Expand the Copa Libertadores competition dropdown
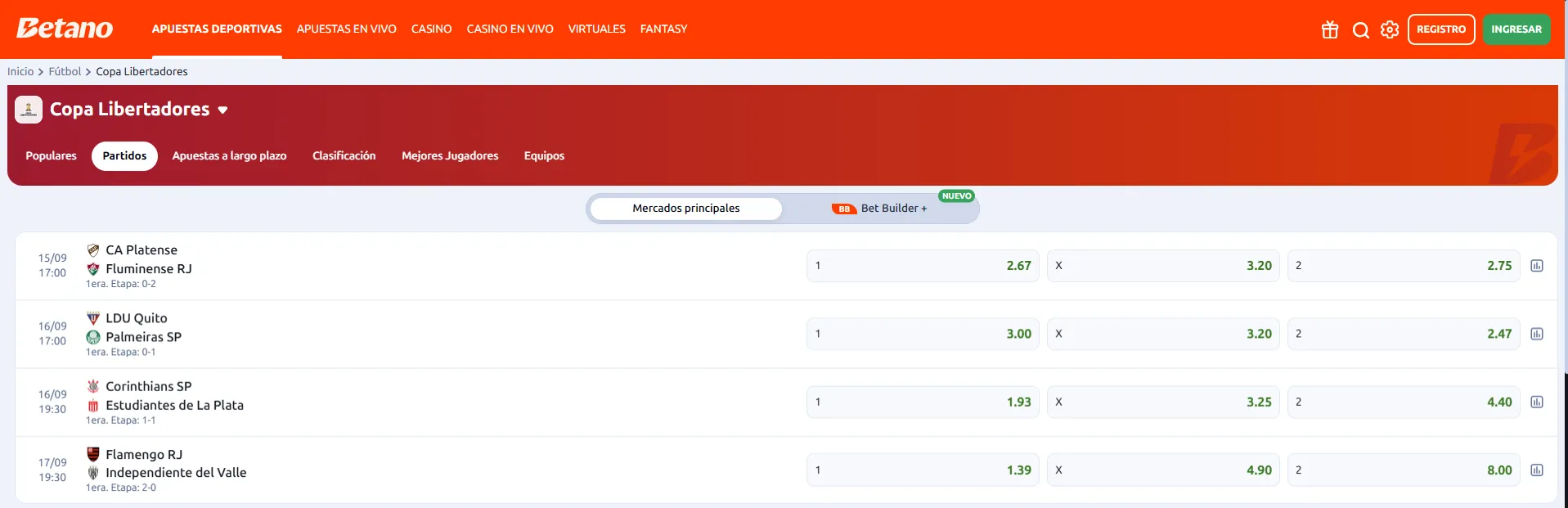1568x508 pixels. [222, 110]
